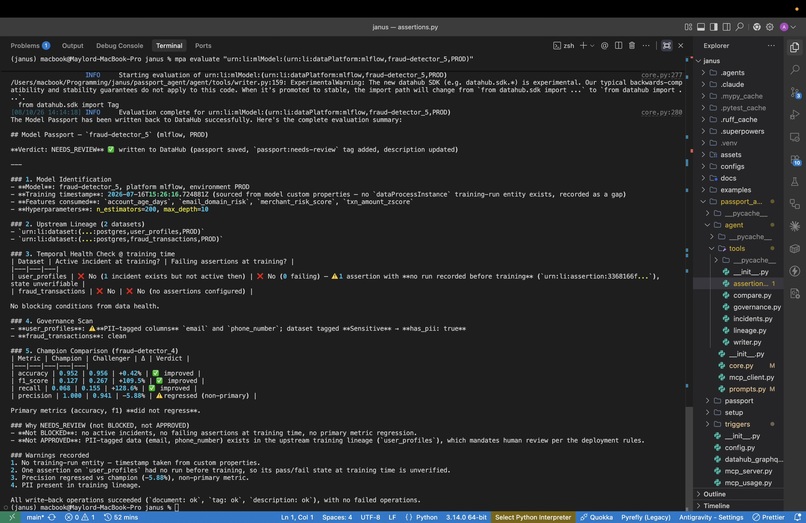Open the Python language mode selector
806x523 pixels.
click(x=427, y=517)
